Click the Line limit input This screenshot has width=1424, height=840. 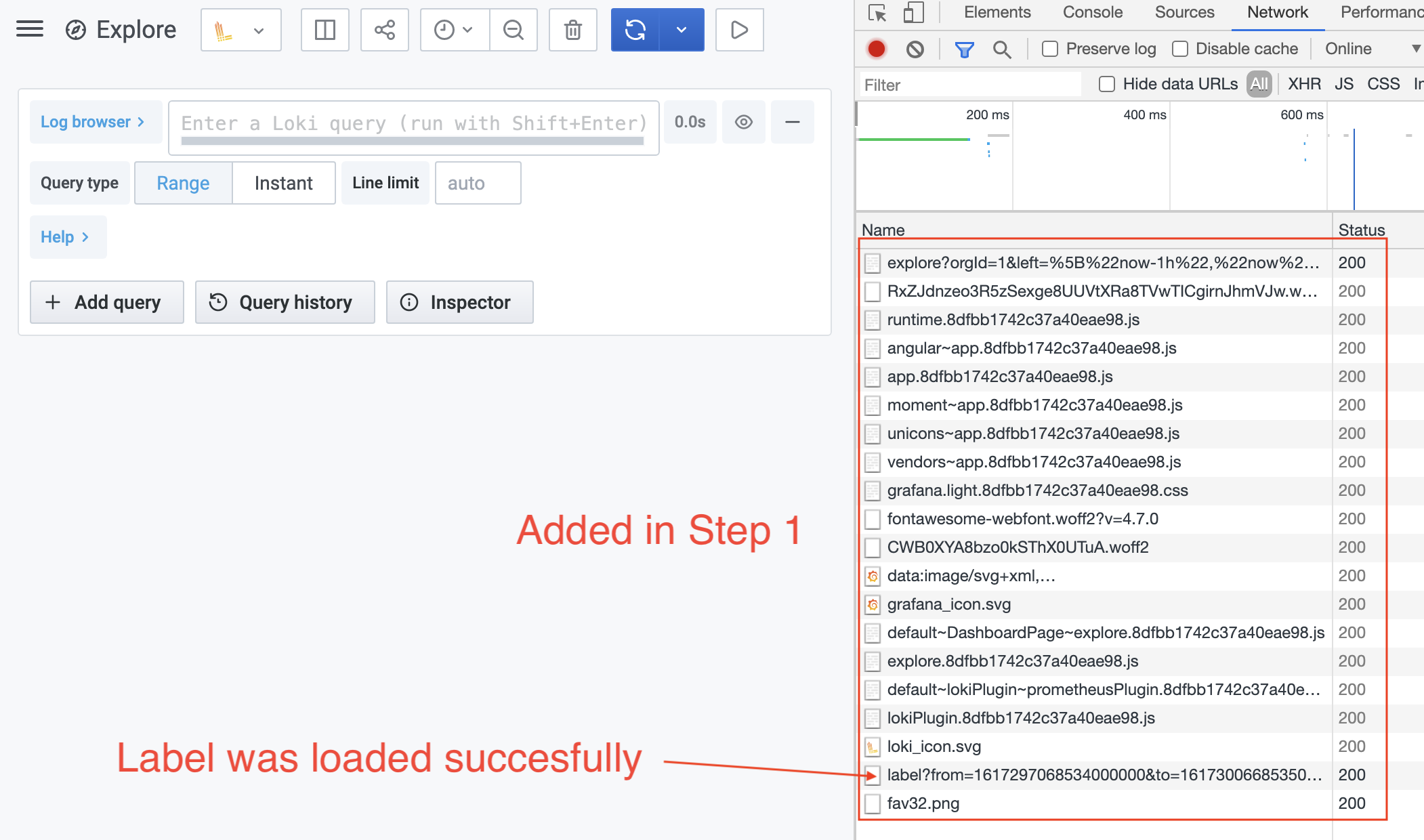click(x=478, y=183)
